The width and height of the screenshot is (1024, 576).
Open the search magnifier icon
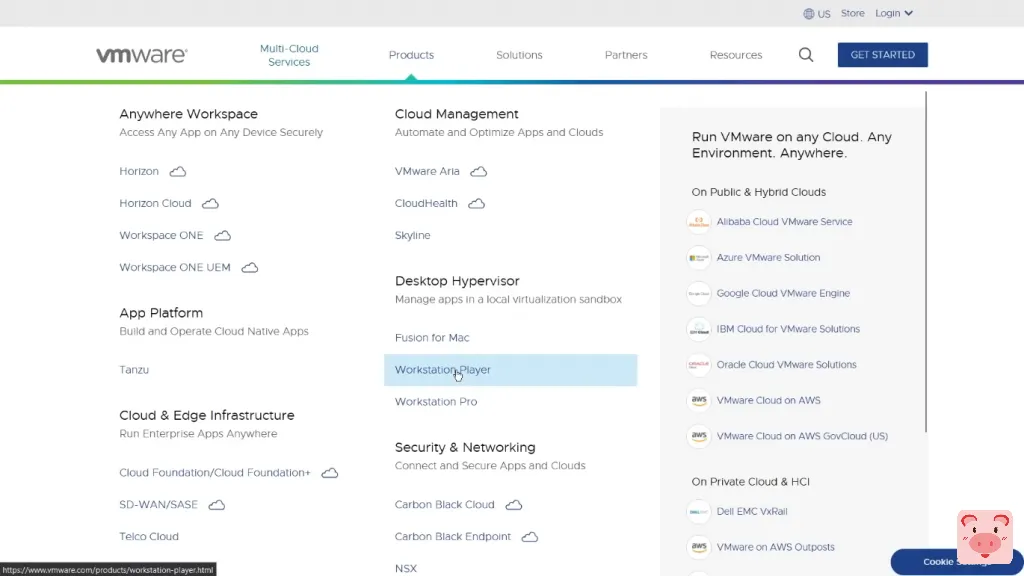(x=806, y=55)
